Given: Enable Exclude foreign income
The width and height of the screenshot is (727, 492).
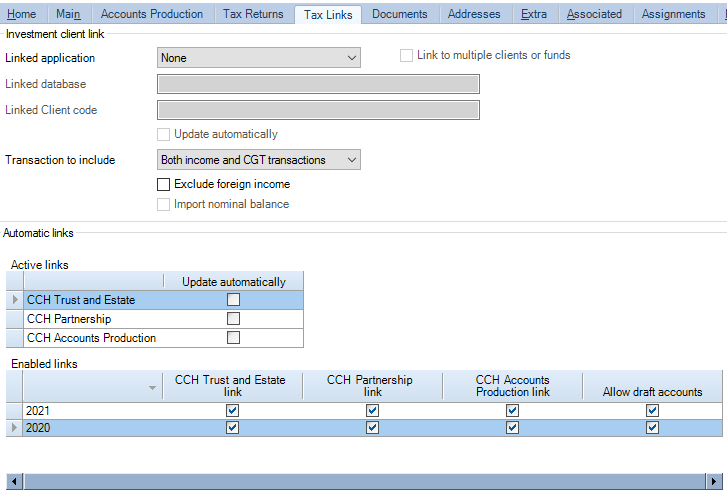Looking at the screenshot, I should 163,184.
